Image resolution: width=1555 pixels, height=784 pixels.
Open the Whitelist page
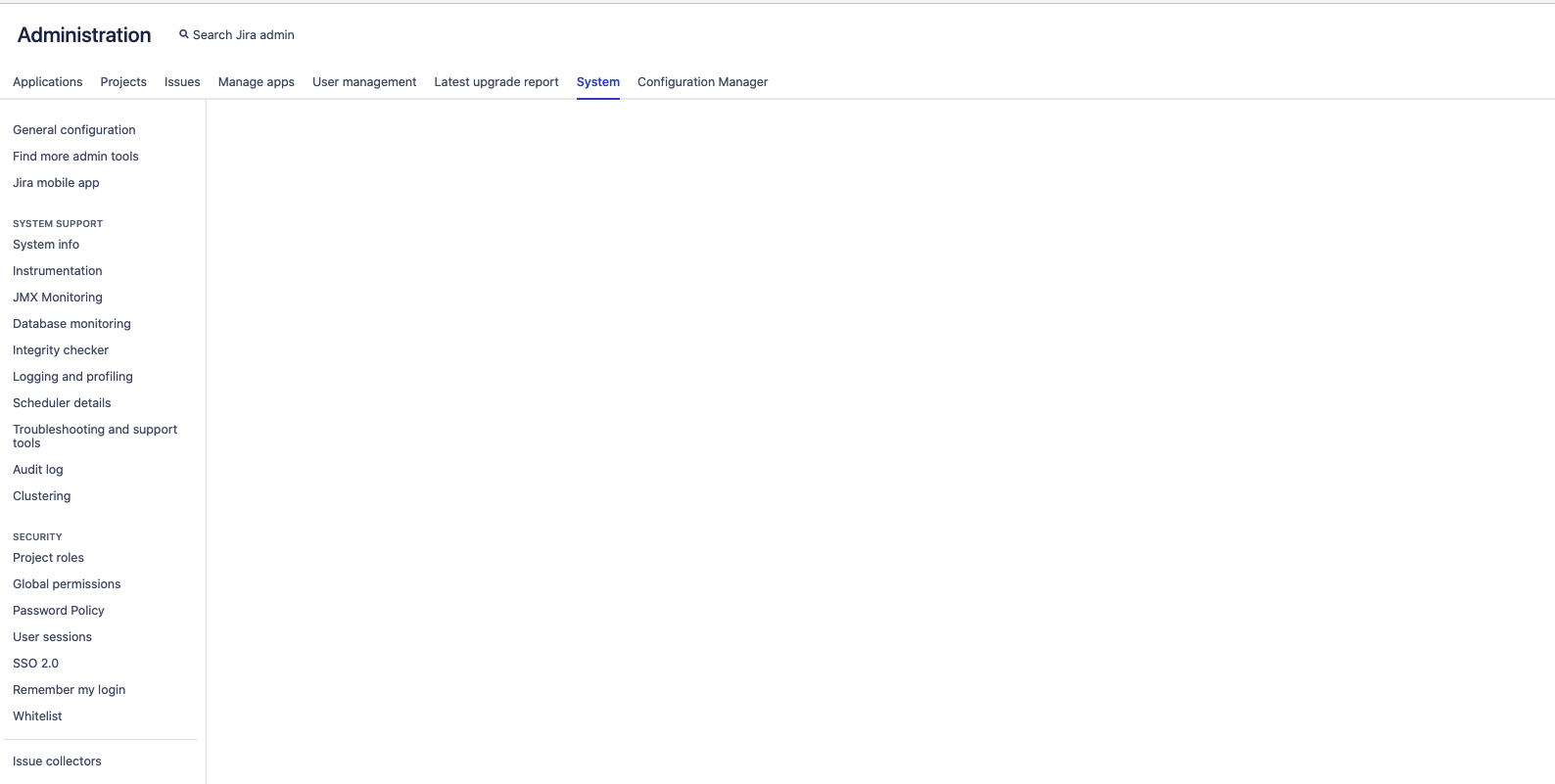point(37,716)
